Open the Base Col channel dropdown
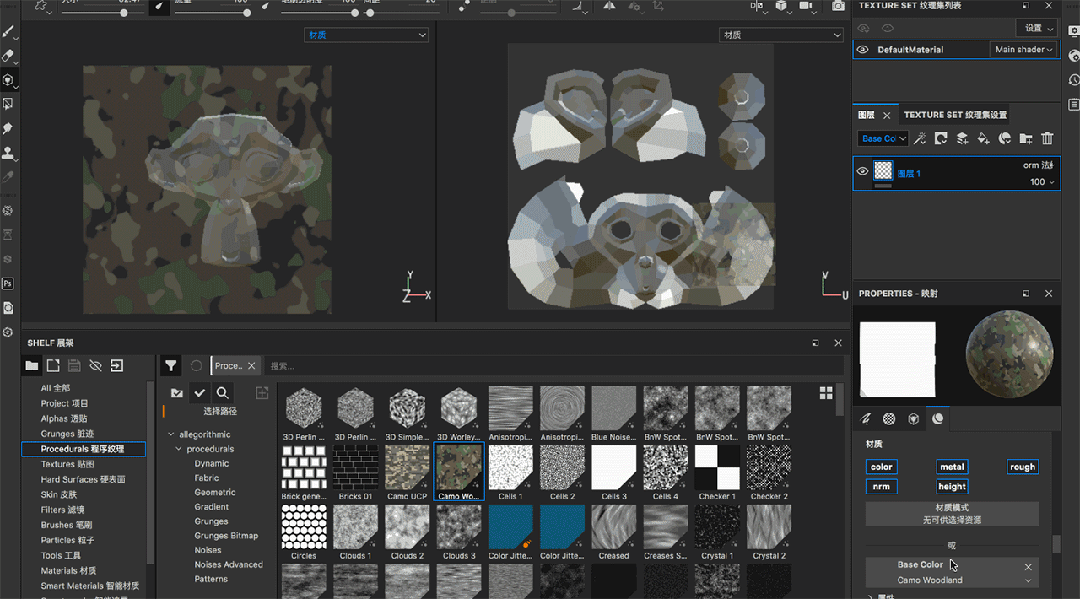The image size is (1080, 599). tap(883, 138)
